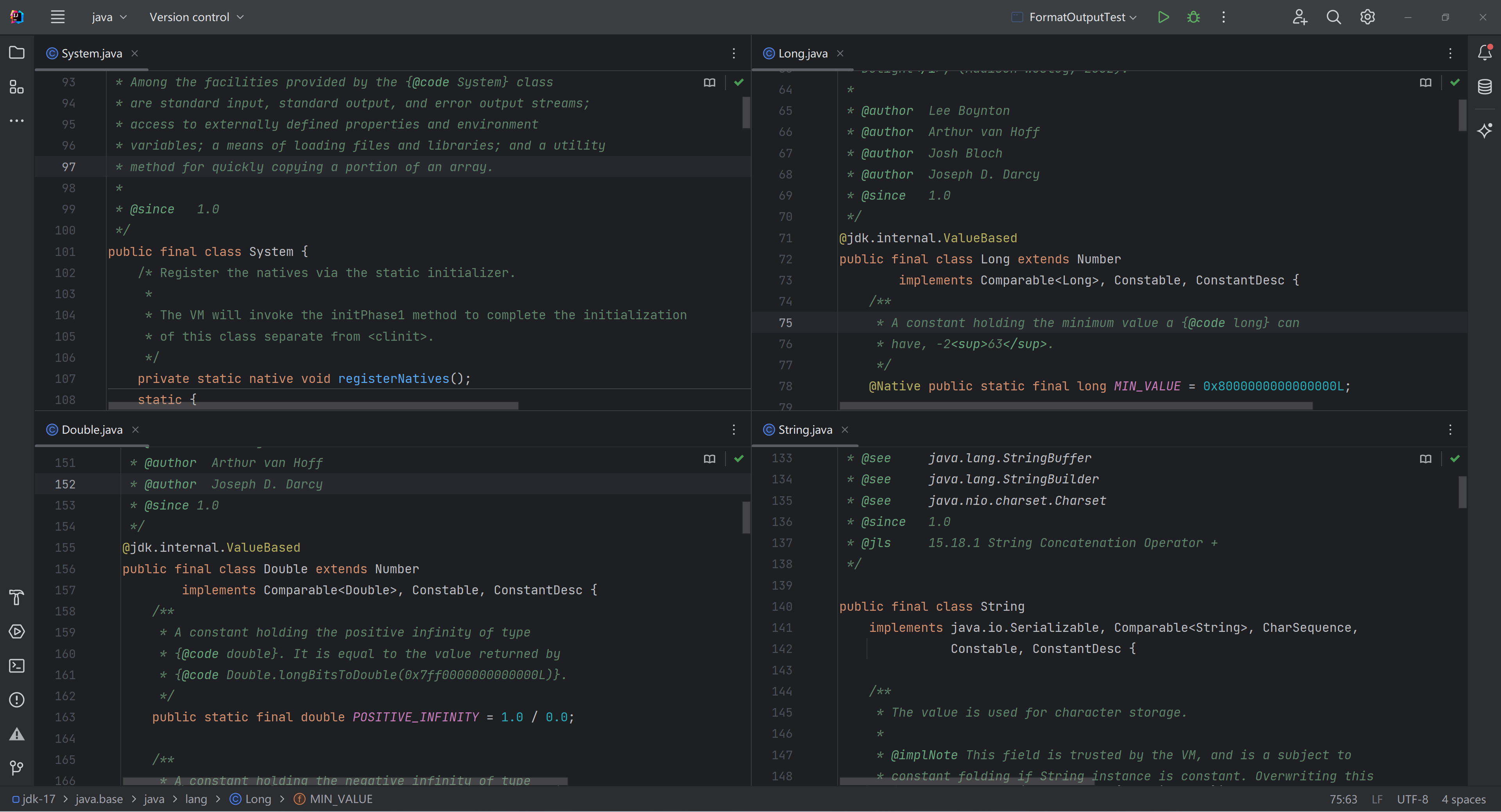Viewport: 1501px width, 812px height.
Task: Open the Services tool window icon
Action: [x=17, y=631]
